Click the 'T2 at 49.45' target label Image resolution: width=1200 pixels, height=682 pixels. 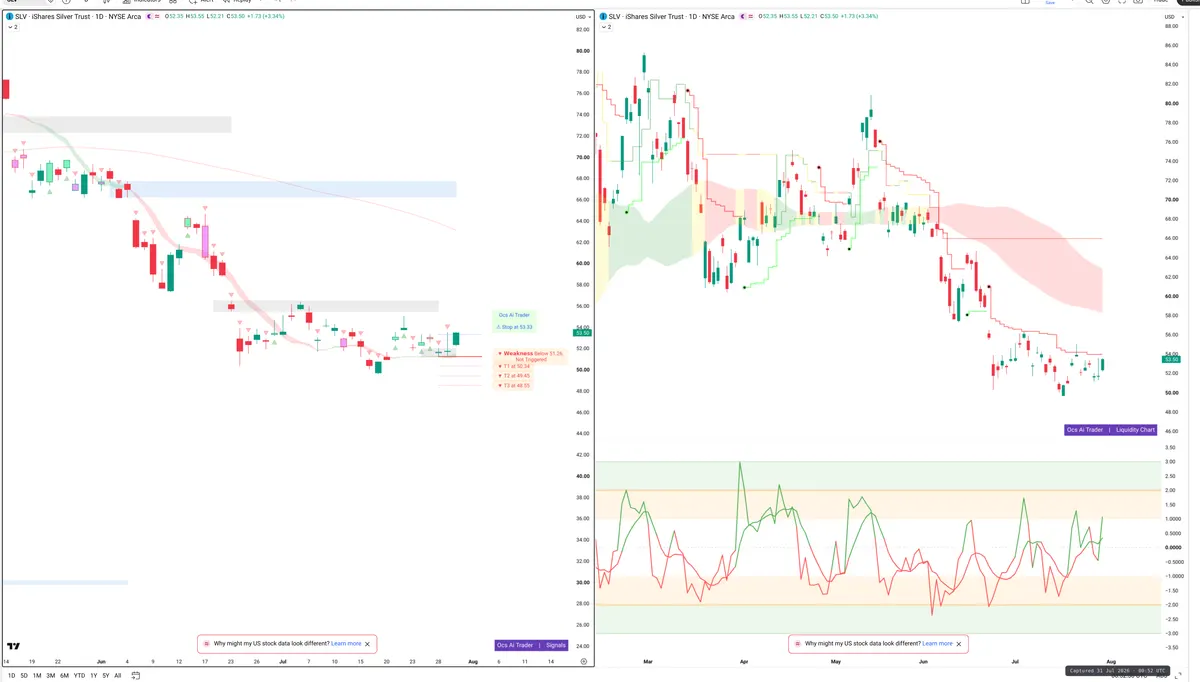(x=514, y=376)
